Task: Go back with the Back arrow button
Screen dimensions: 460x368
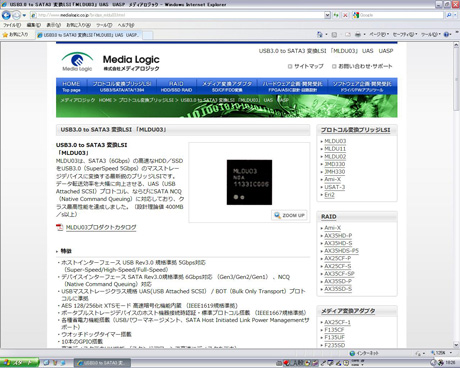Action: (x=6, y=15)
